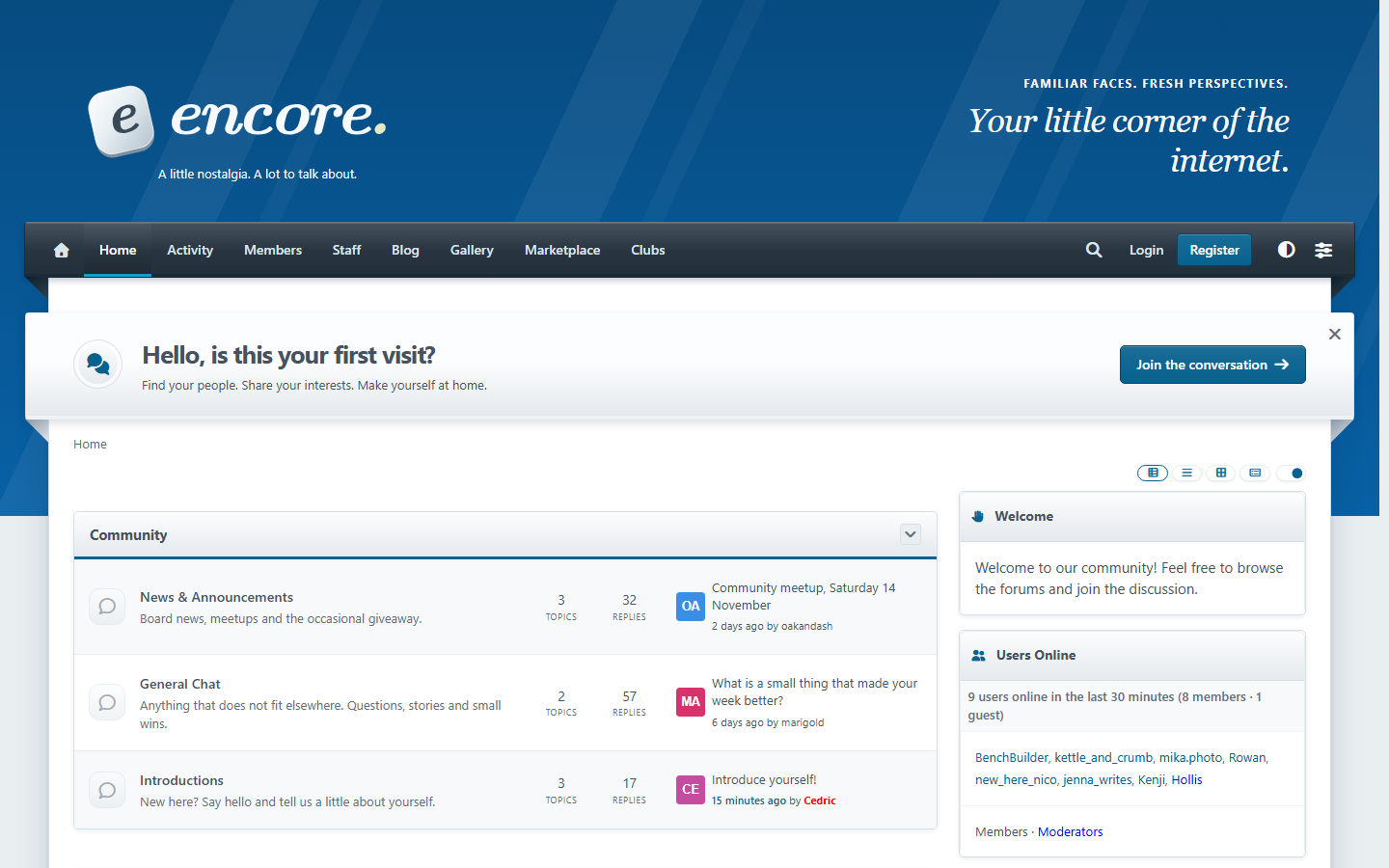Switch to the grid forum view icon

click(1221, 473)
